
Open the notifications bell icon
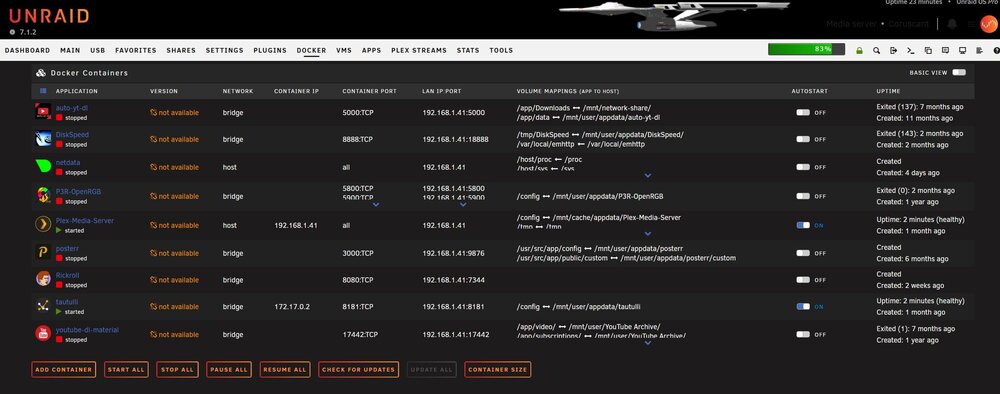(x=952, y=24)
